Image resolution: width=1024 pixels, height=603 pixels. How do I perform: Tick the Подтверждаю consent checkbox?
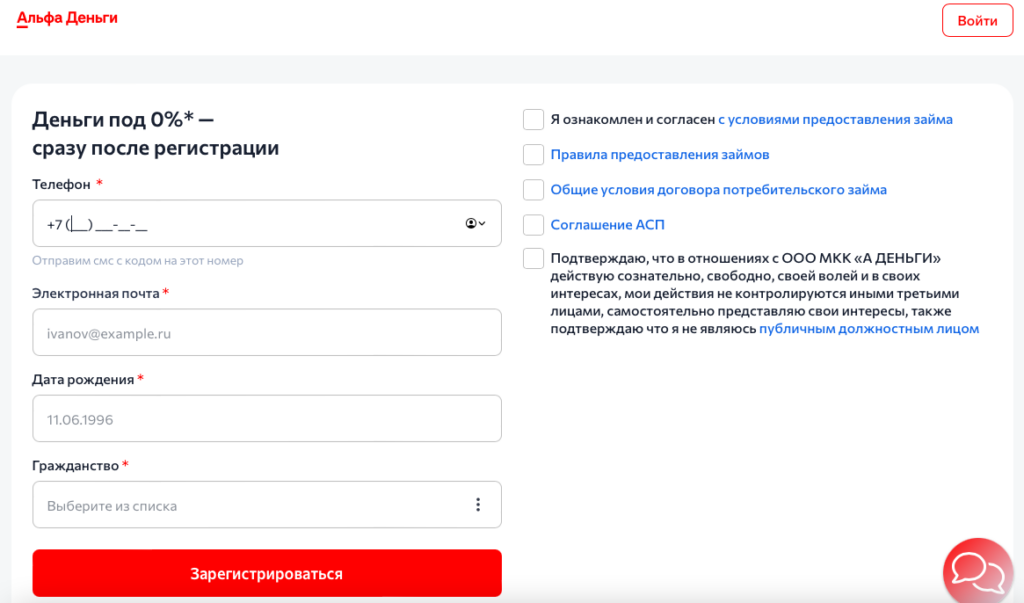point(533,258)
